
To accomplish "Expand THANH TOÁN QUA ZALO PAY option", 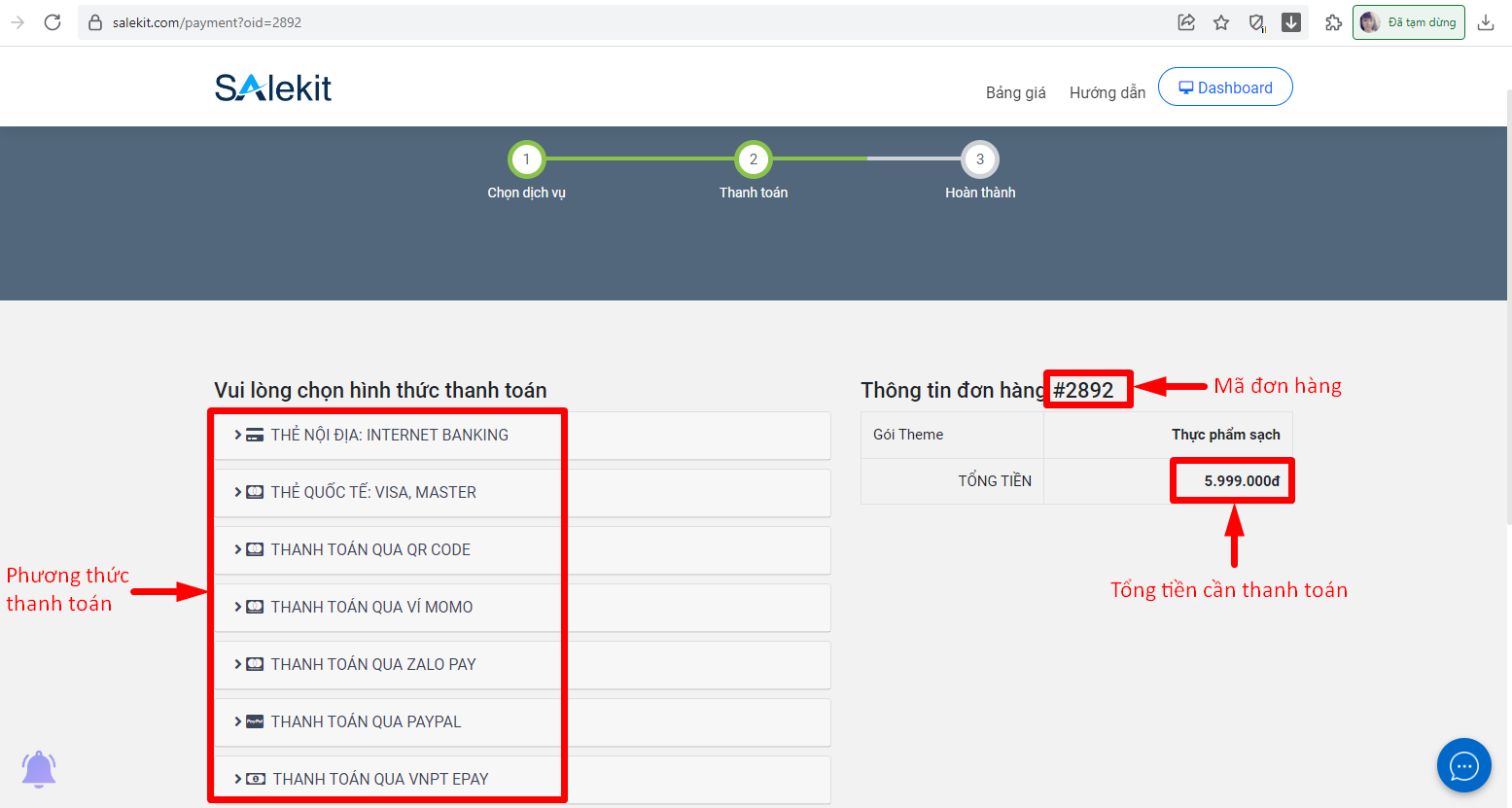I will coord(522,665).
